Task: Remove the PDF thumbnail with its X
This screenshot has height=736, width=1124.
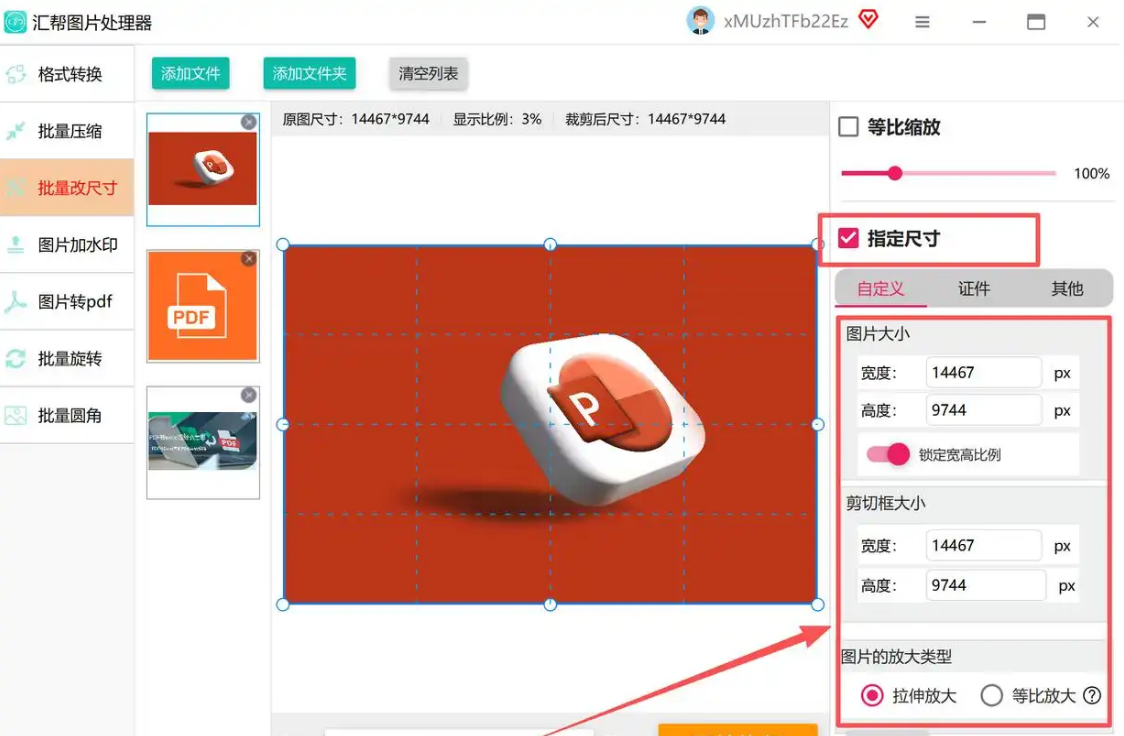Action: point(249,259)
